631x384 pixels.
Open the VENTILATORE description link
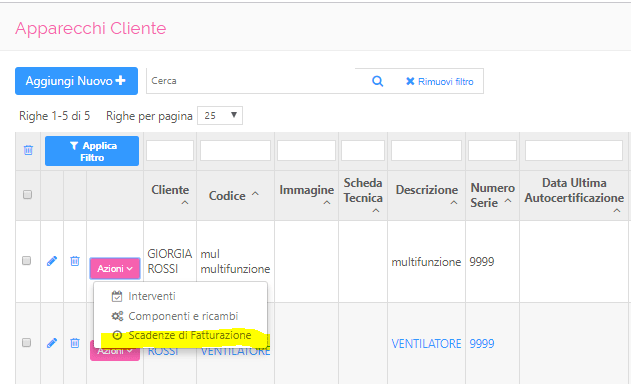click(x=426, y=344)
